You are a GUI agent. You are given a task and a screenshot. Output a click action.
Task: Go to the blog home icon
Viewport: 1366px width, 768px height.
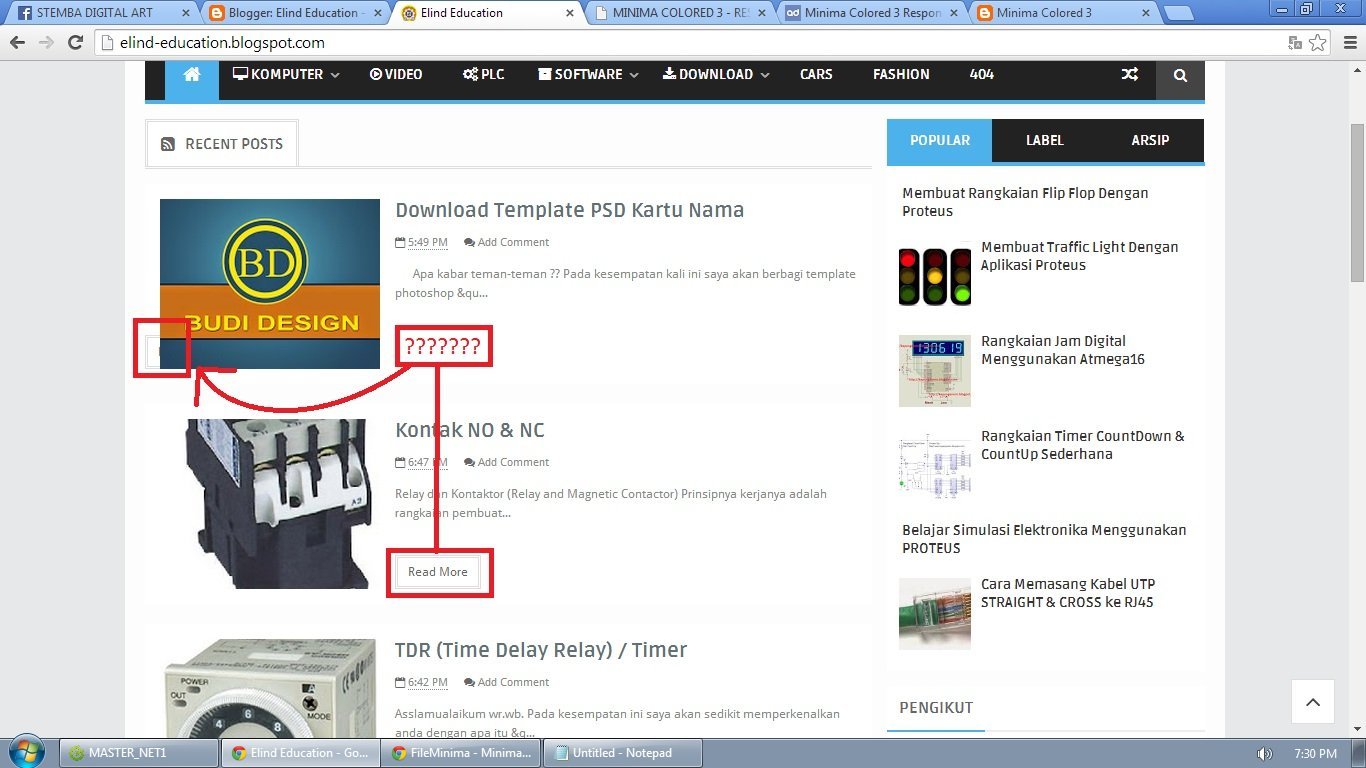(x=192, y=75)
